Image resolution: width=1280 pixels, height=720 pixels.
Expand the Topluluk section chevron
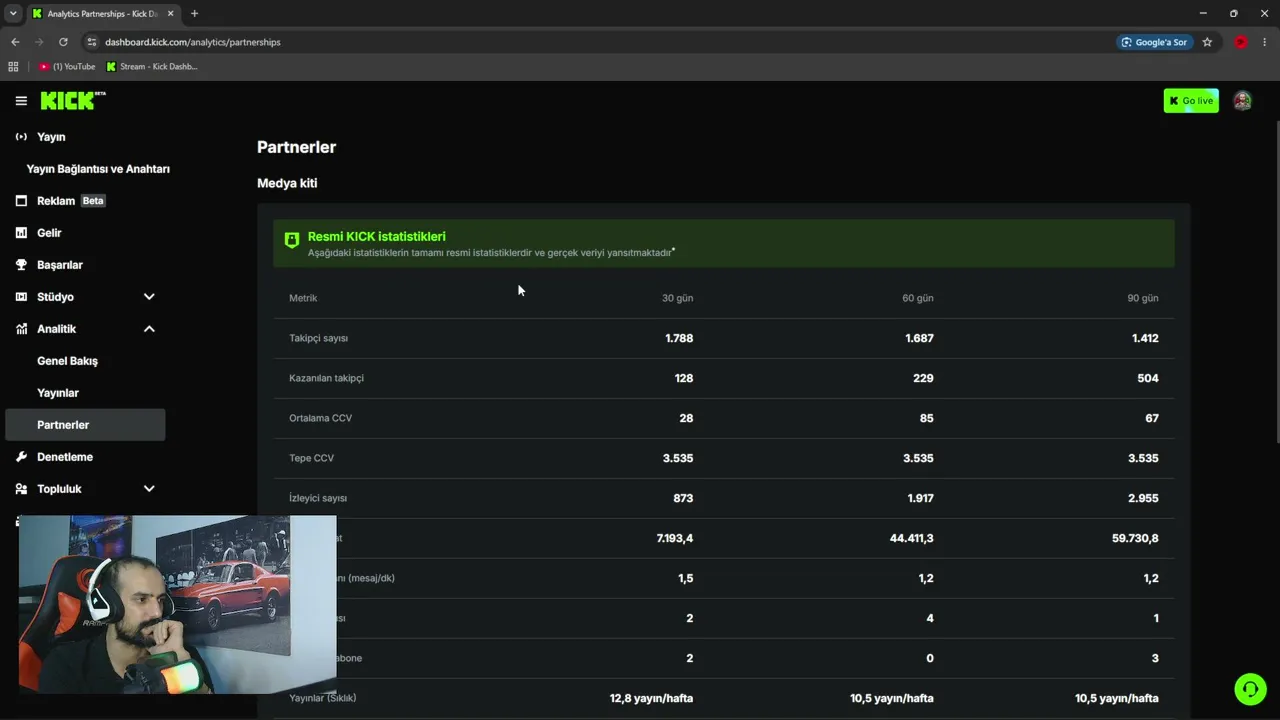click(x=149, y=489)
